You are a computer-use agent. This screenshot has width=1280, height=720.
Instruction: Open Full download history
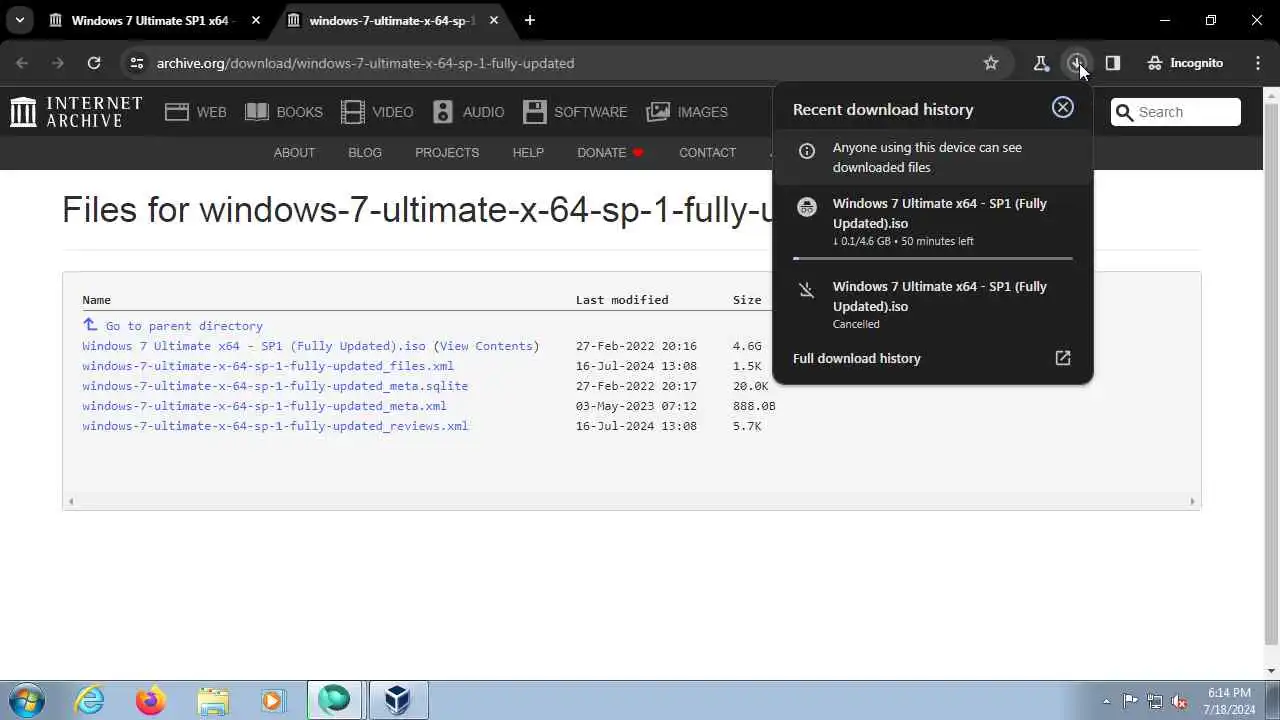click(857, 358)
